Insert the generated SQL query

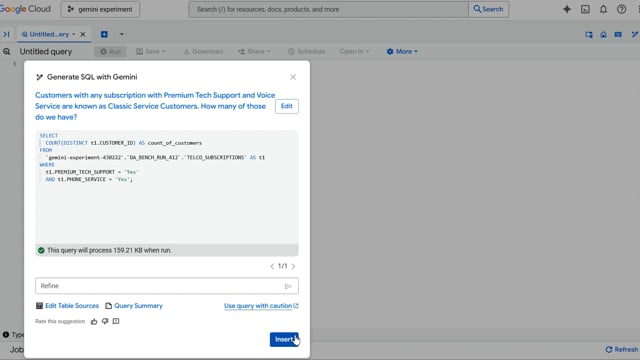point(284,339)
